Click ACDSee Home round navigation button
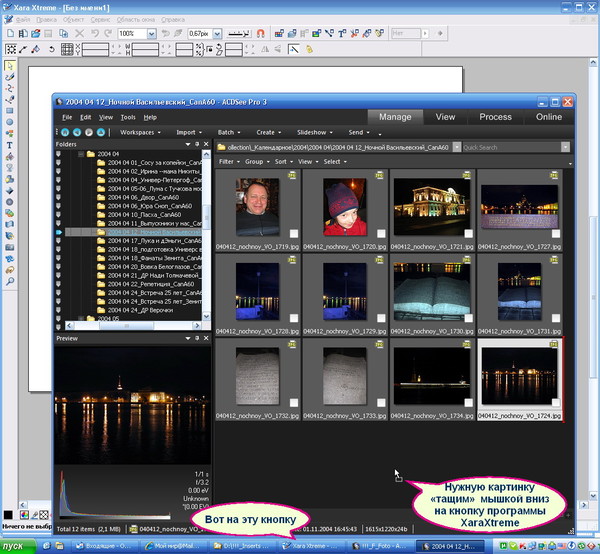The width and height of the screenshot is (600, 554). pyautogui.click(x=65, y=132)
